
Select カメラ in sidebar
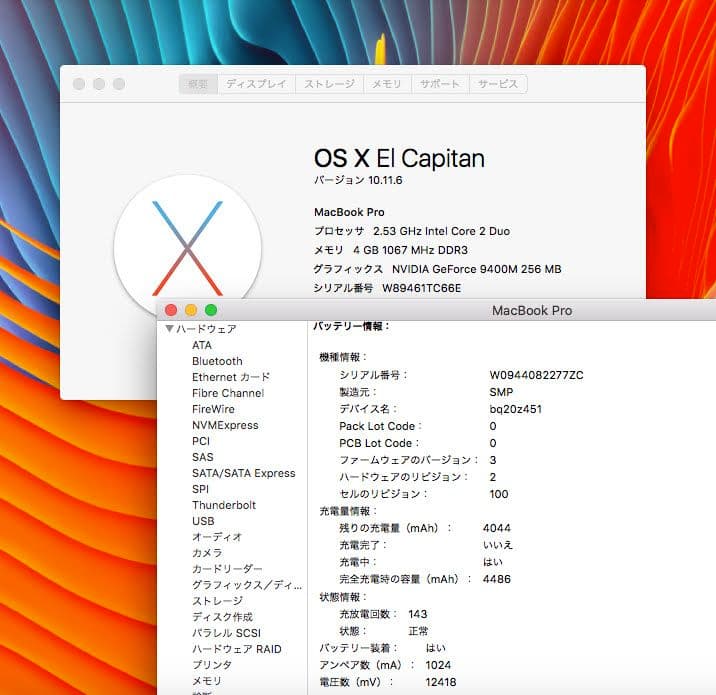tap(207, 553)
